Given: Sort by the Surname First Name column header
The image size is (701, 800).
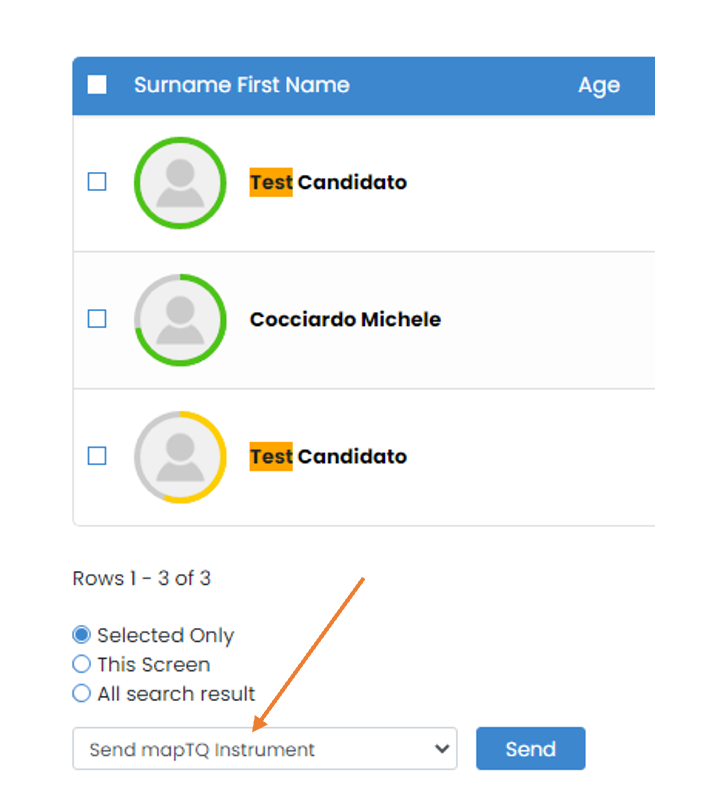Looking at the screenshot, I should tap(242, 85).
